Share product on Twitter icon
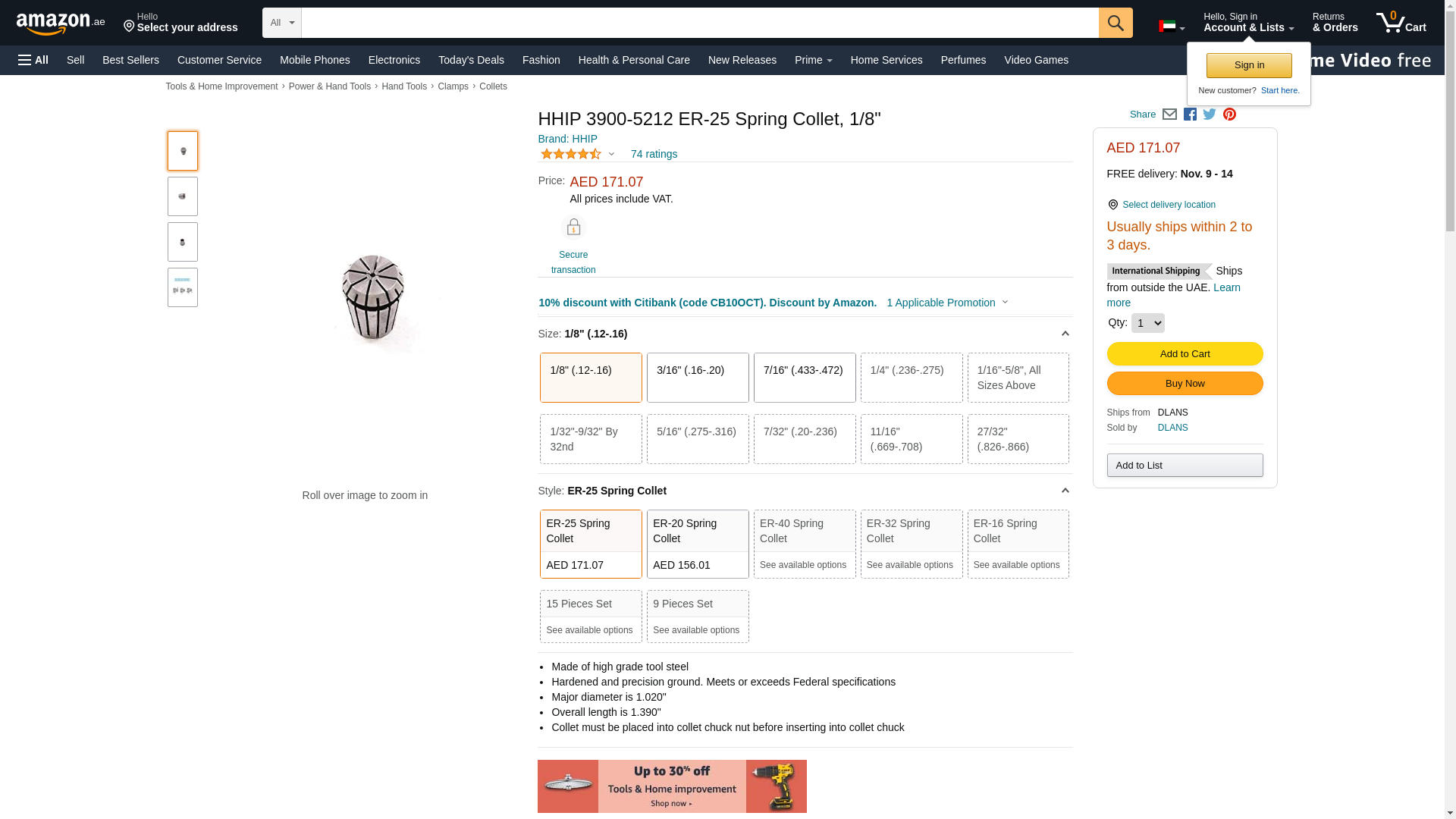 (x=1210, y=115)
